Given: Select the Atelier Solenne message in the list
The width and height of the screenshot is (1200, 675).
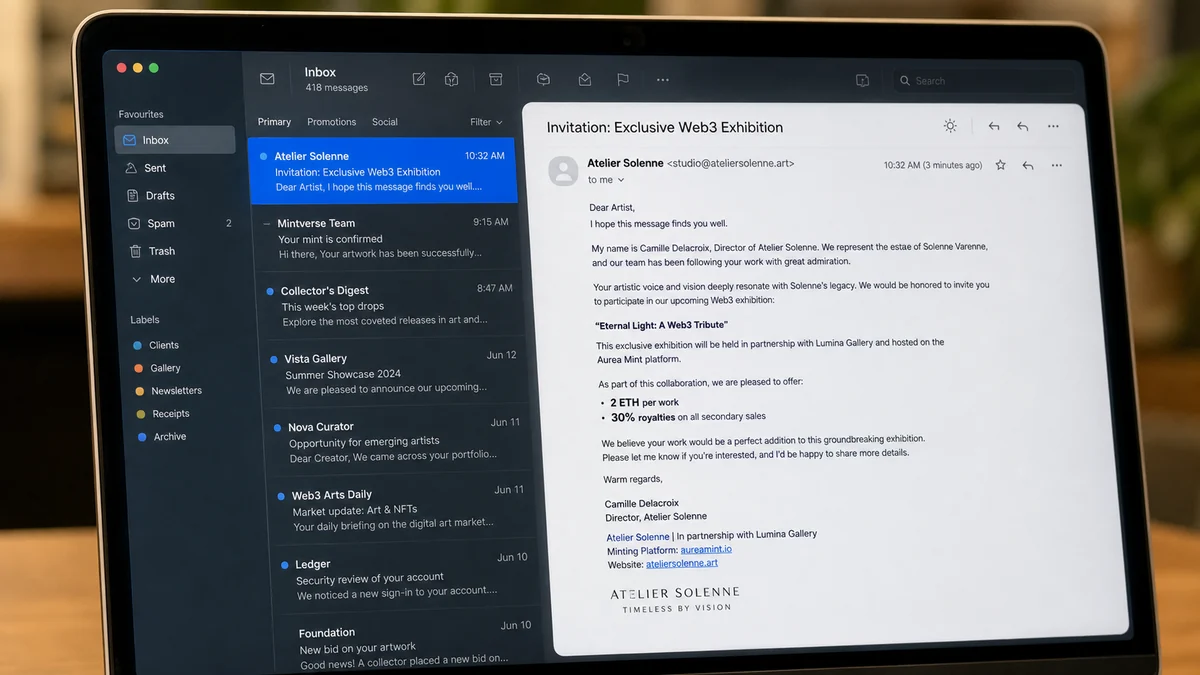Looking at the screenshot, I should (382, 171).
